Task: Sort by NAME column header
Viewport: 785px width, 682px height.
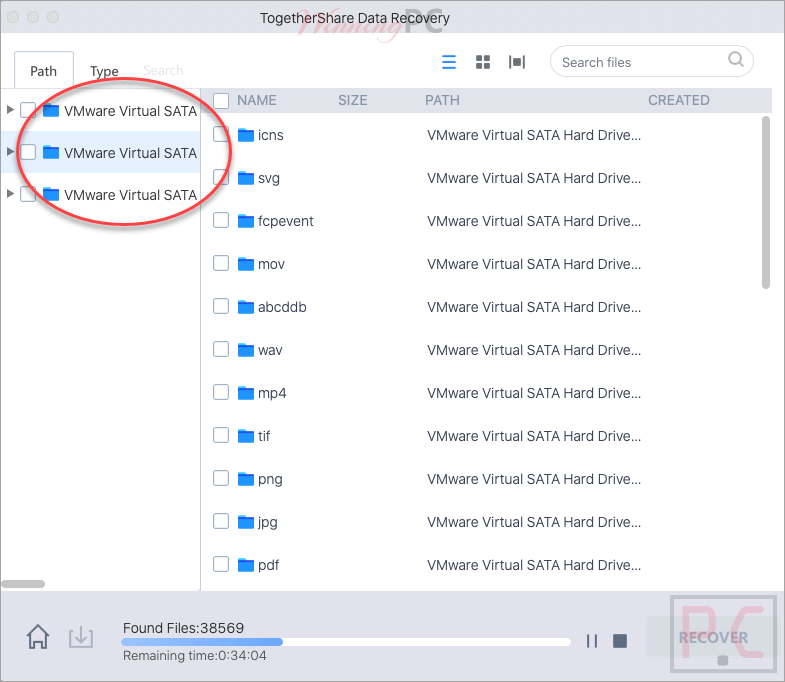Action: [x=257, y=101]
